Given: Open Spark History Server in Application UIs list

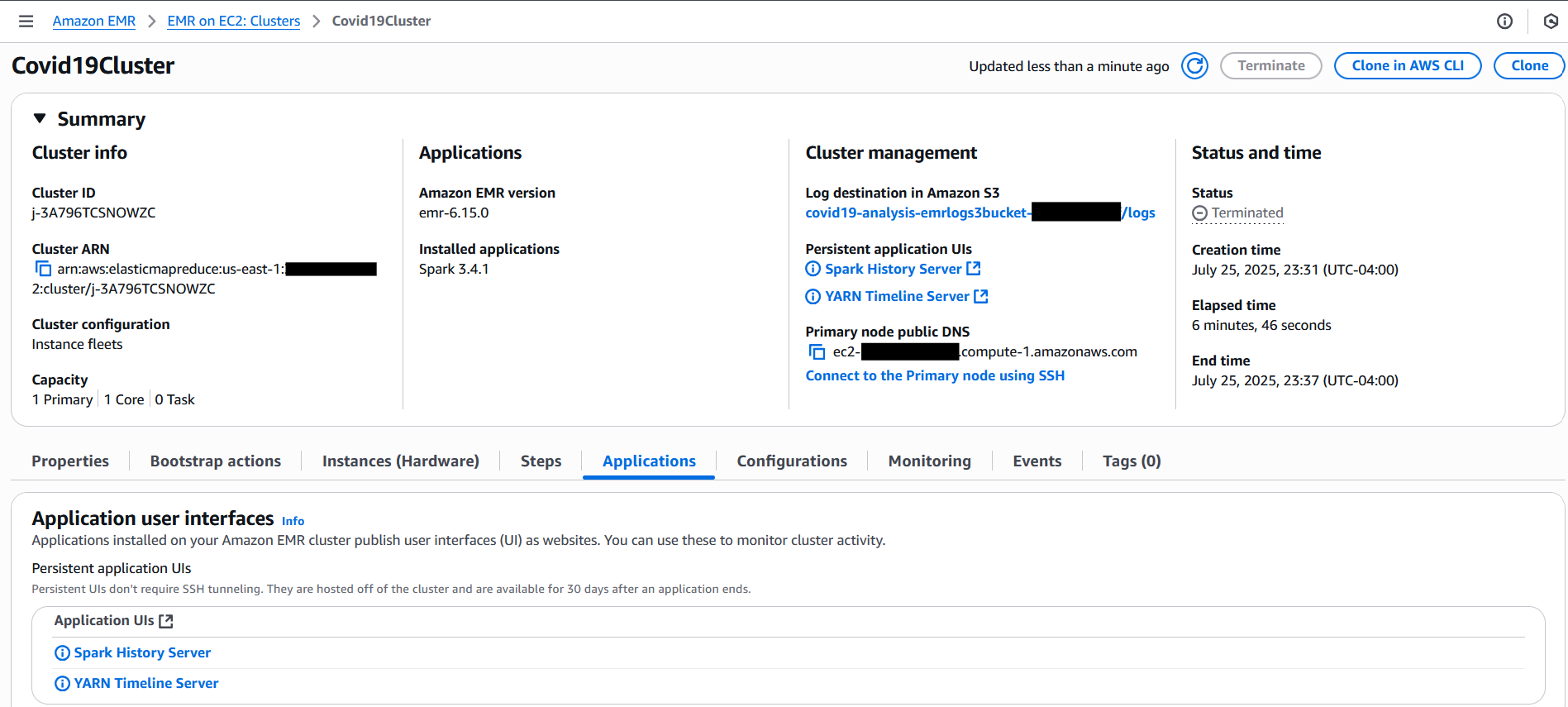Looking at the screenshot, I should (x=142, y=652).
